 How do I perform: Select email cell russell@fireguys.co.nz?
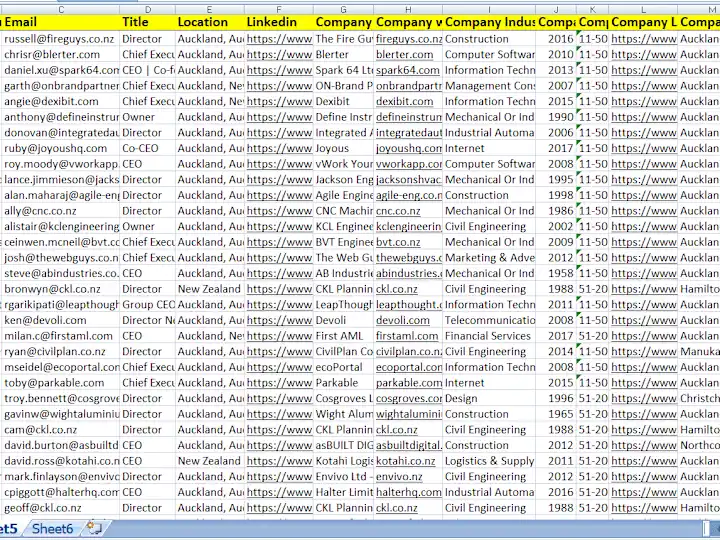pyautogui.click(x=61, y=39)
